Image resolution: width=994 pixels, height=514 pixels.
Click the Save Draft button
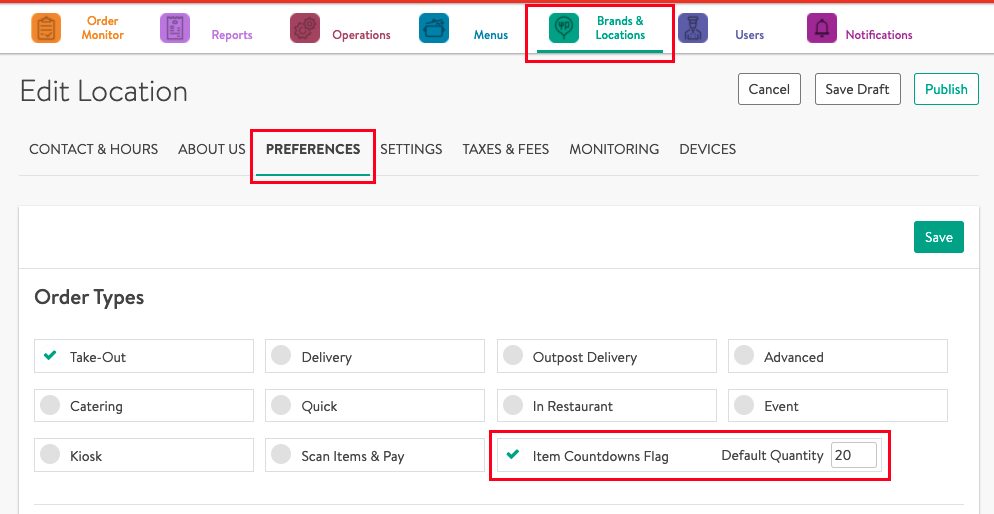pos(857,89)
